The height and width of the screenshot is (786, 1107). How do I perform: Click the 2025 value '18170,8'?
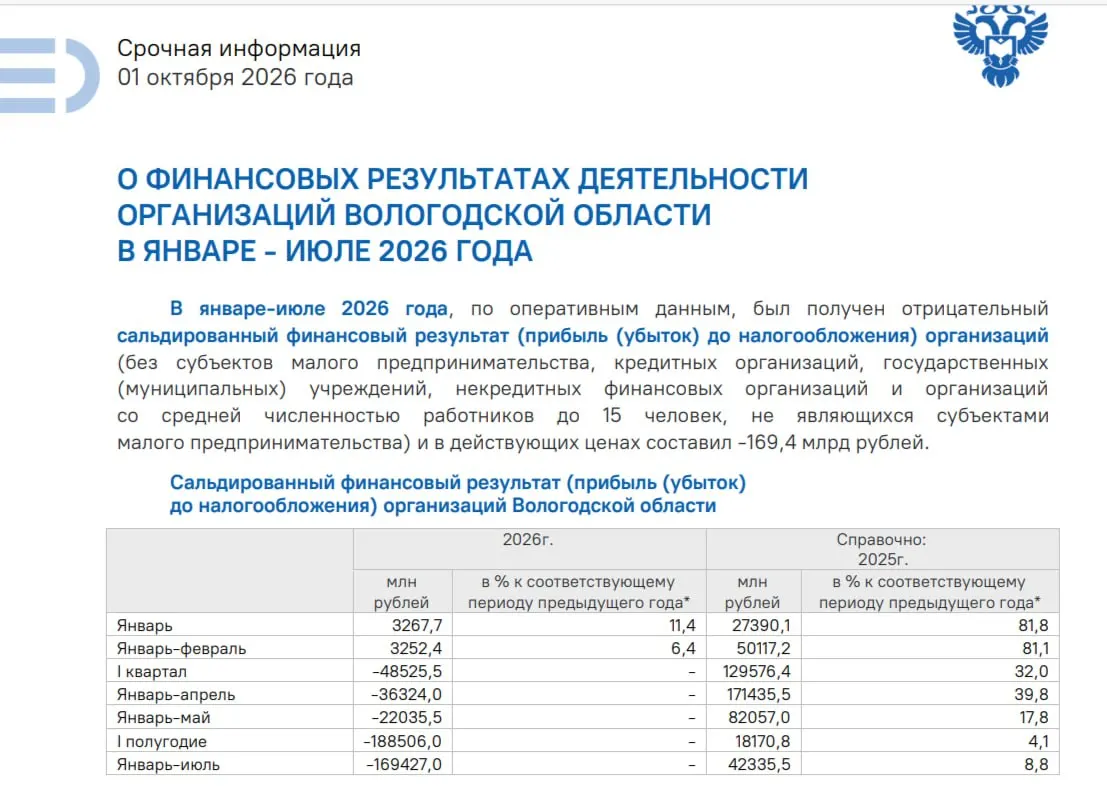(x=762, y=742)
